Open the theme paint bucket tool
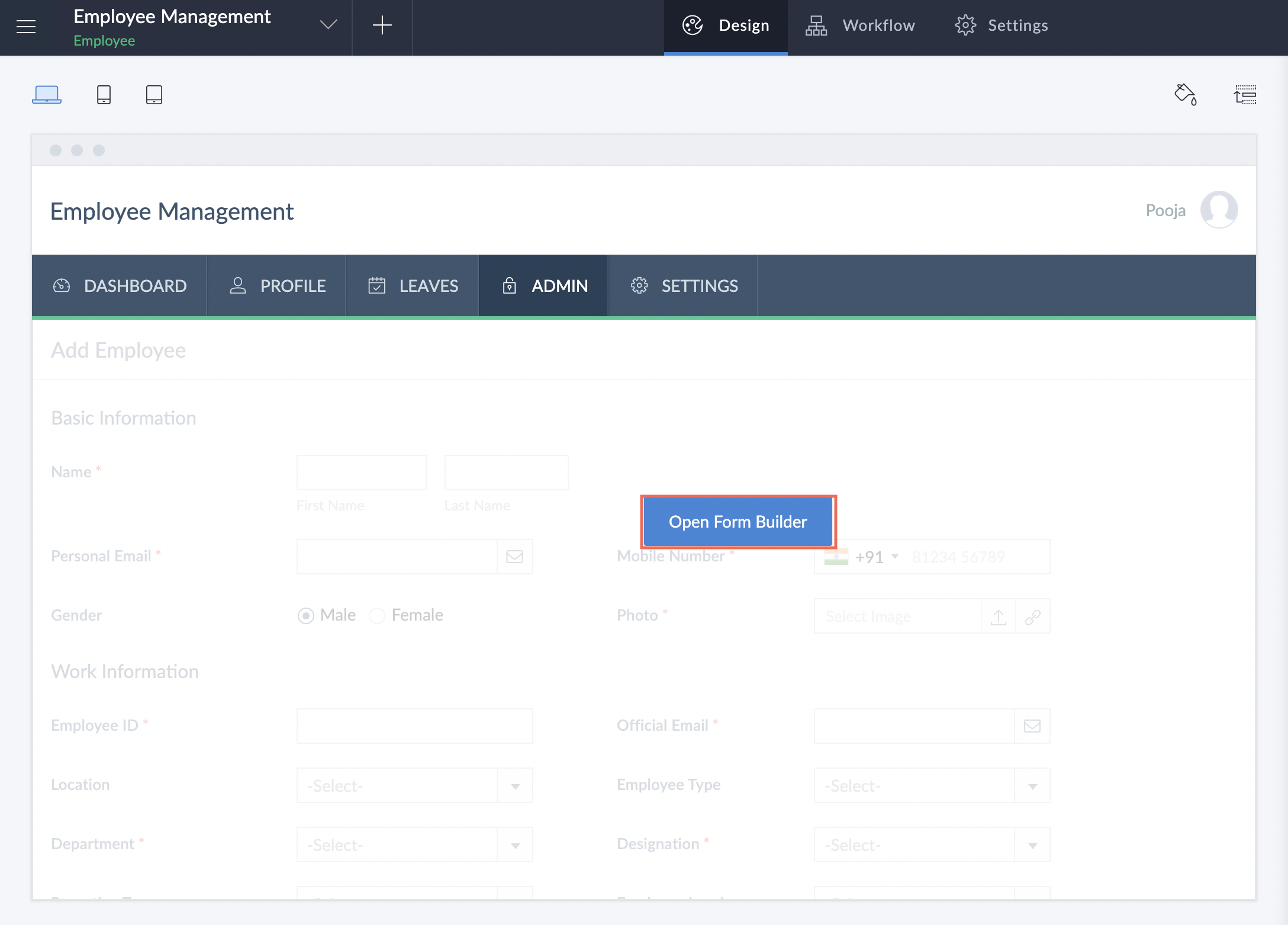 tap(1186, 95)
